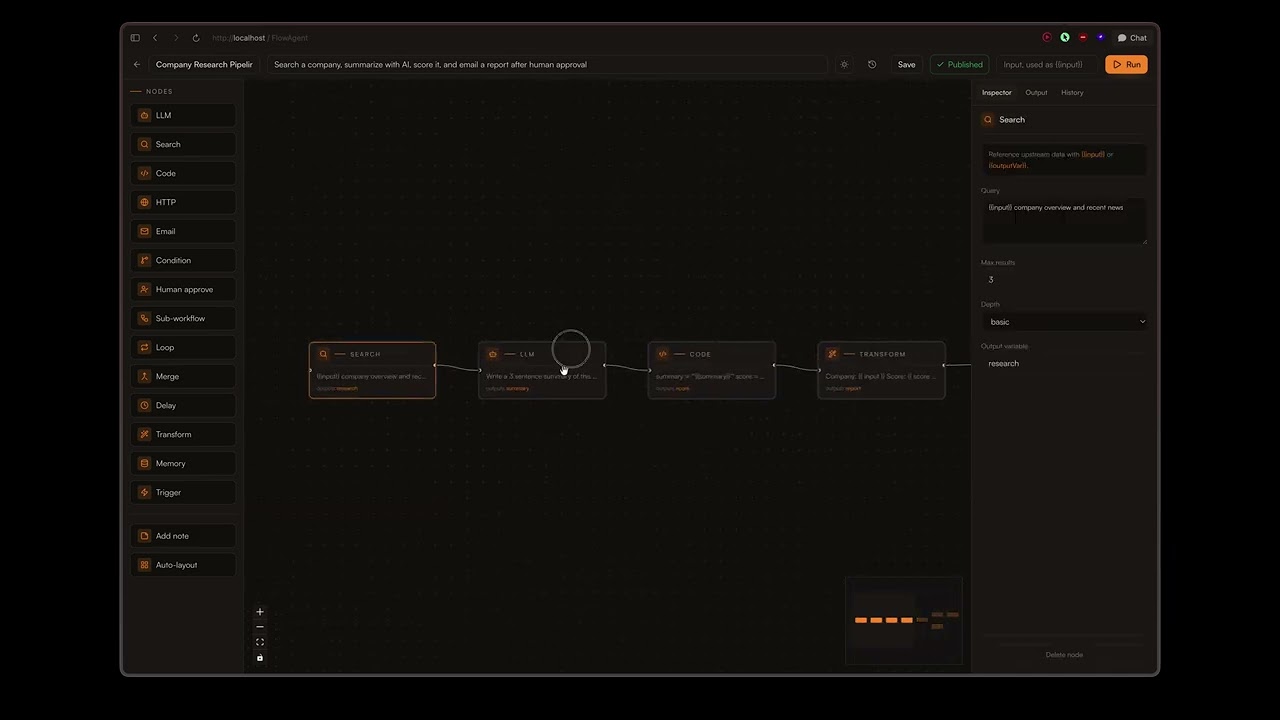Click Add note in the sidebar

click(183, 536)
